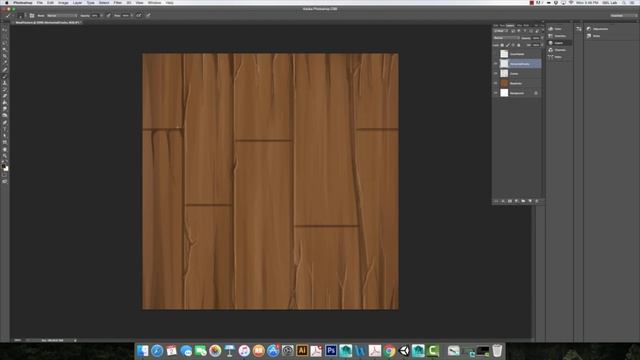This screenshot has width=640, height=360.
Task: Hide the brown-thumbnail layer
Action: click(496, 83)
